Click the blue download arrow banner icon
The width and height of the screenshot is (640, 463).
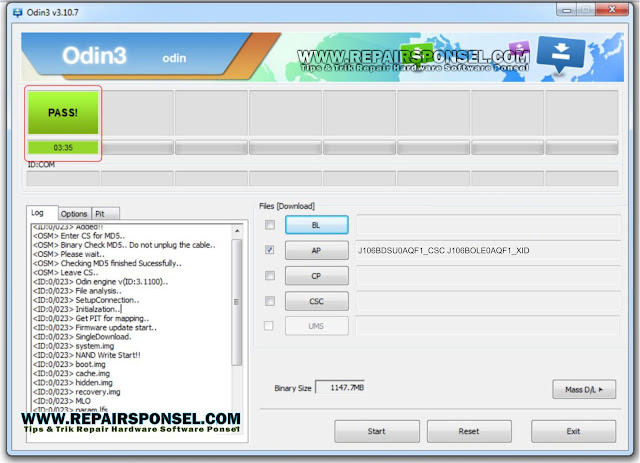coord(560,54)
